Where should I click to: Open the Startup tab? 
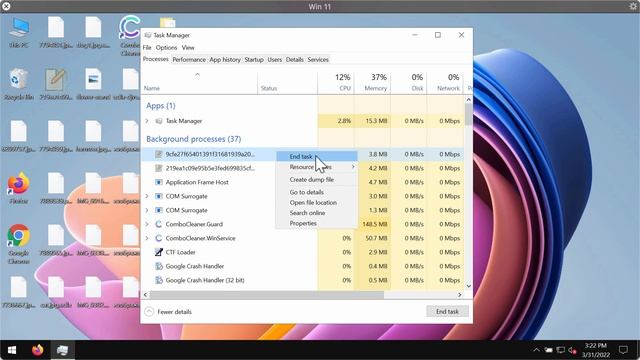point(254,60)
